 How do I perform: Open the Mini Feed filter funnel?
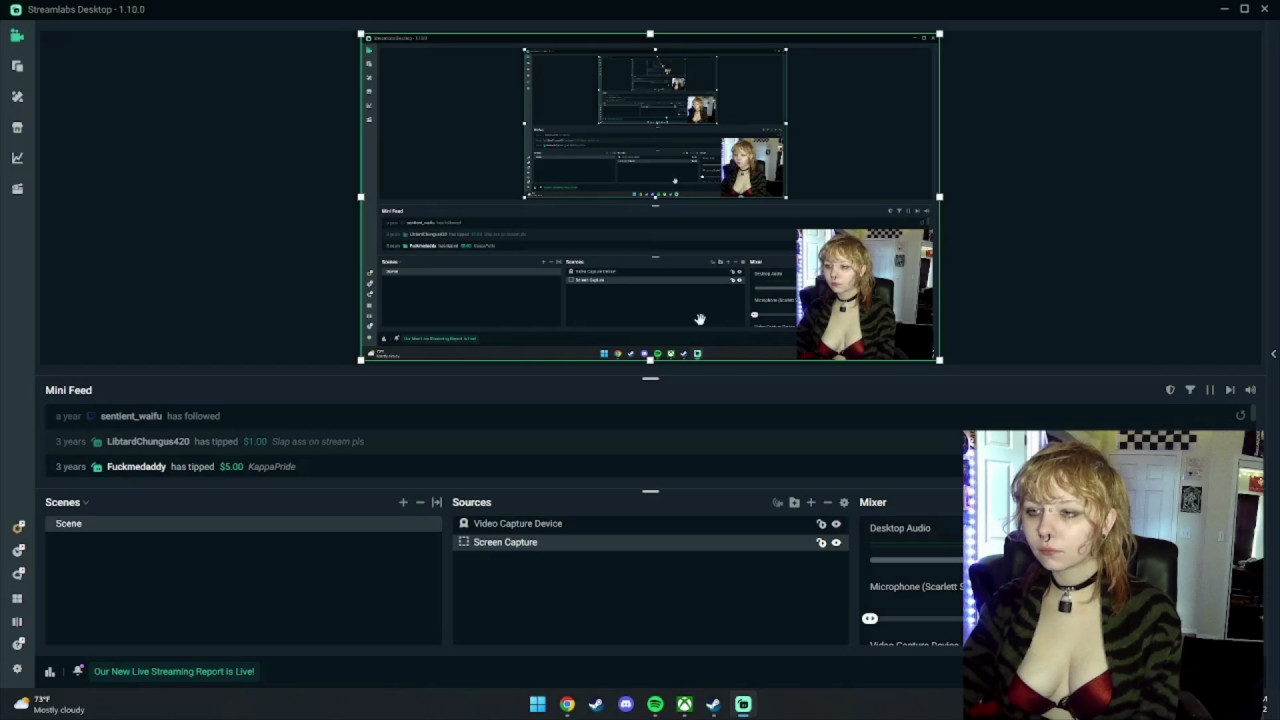point(1190,390)
